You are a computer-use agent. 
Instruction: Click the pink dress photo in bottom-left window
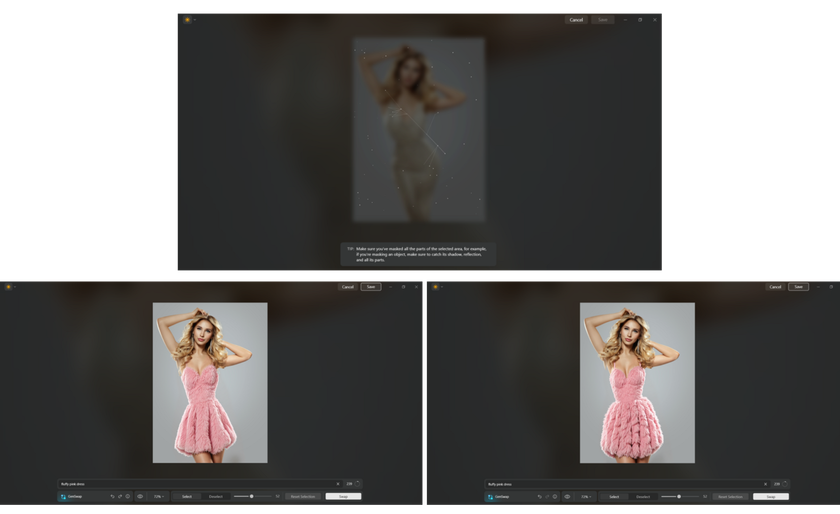[210, 383]
